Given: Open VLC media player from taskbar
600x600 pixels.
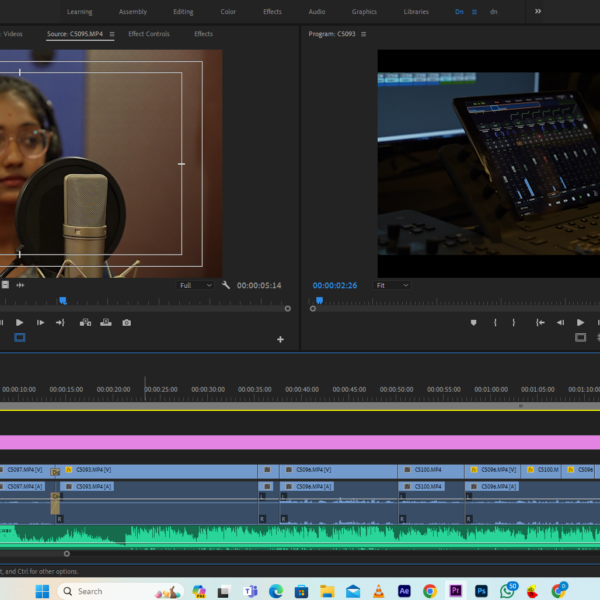Looking at the screenshot, I should coord(378,591).
